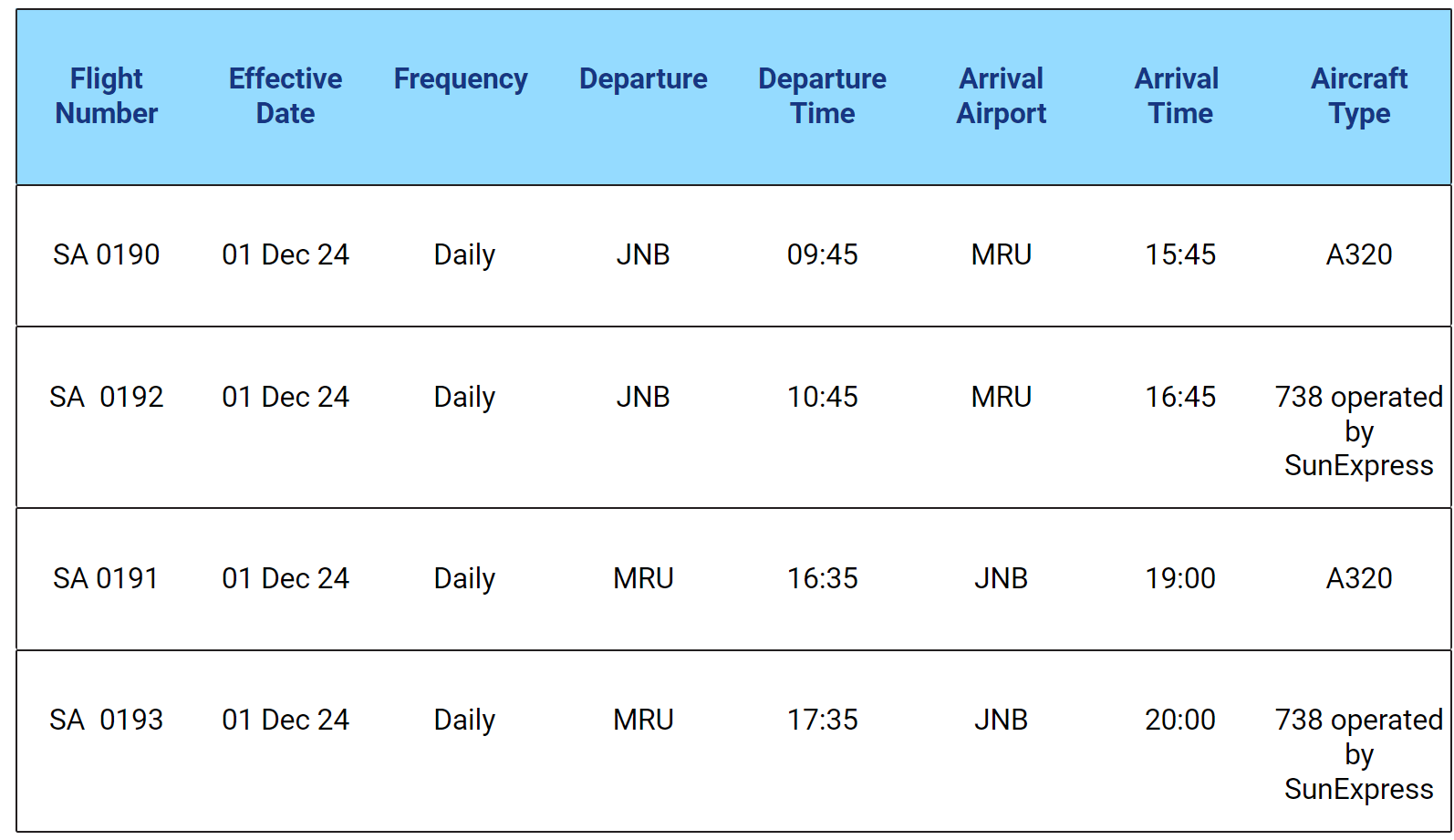Click the 19:00 arrival time cell
This screenshot has height=840, width=1454.
pyautogui.click(x=1180, y=578)
